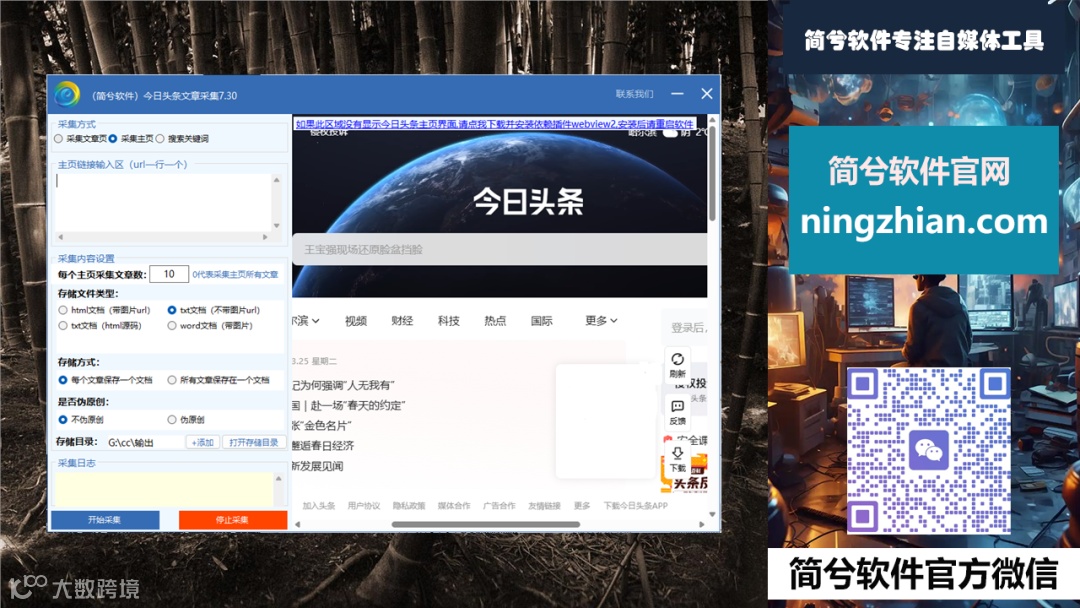
Task: Click the WeChat QR code image
Action: (x=928, y=450)
